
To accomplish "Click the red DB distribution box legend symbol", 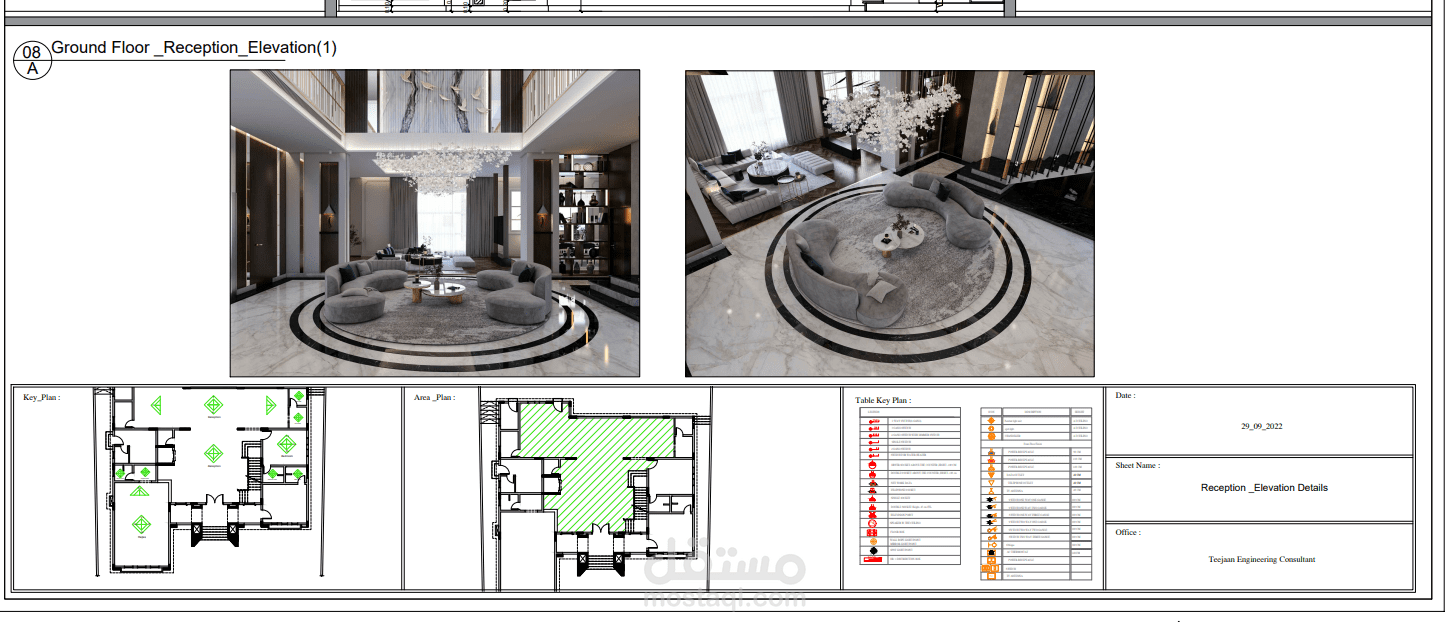I will [875, 559].
